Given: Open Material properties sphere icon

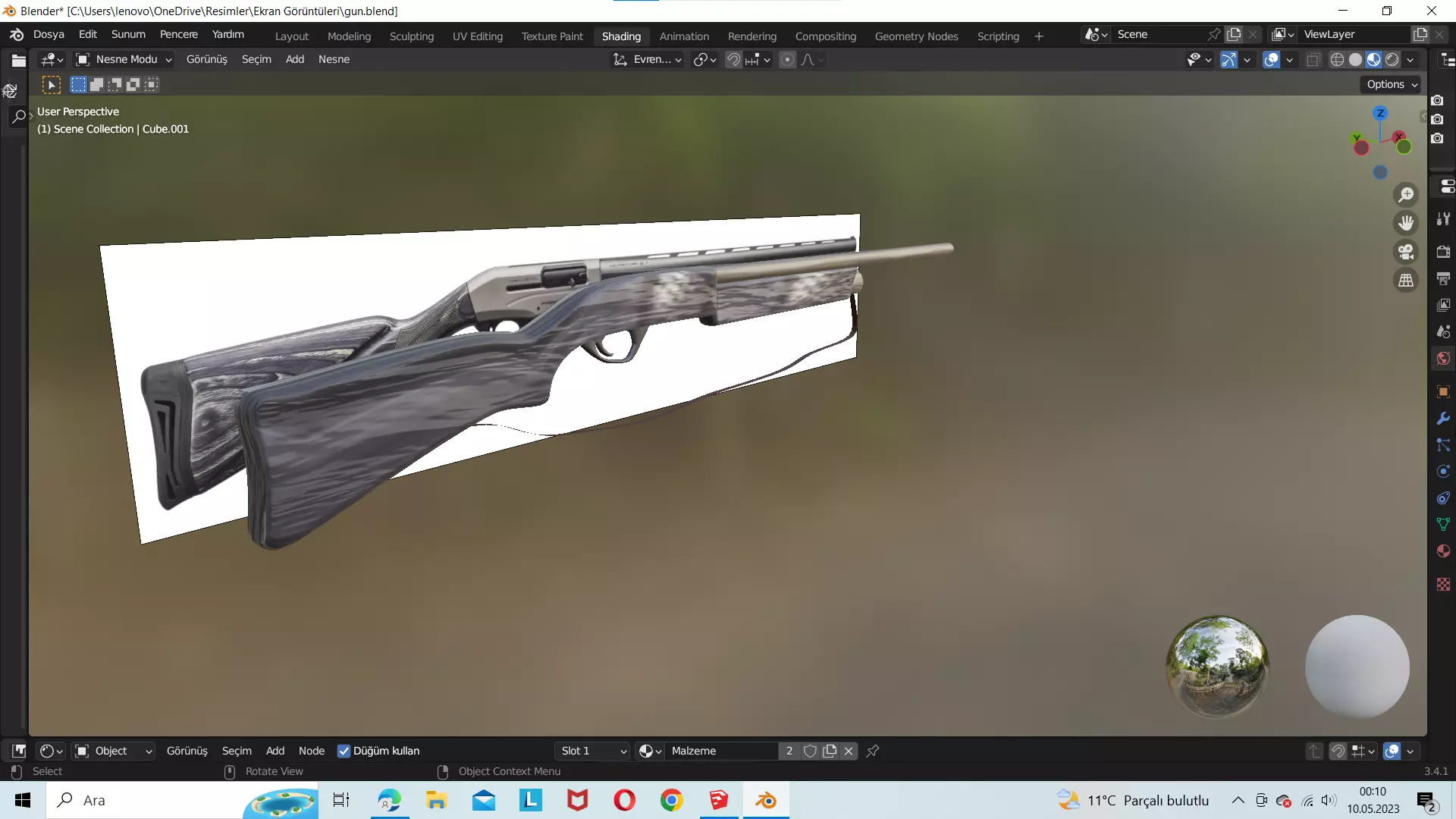Looking at the screenshot, I should pyautogui.click(x=1443, y=551).
